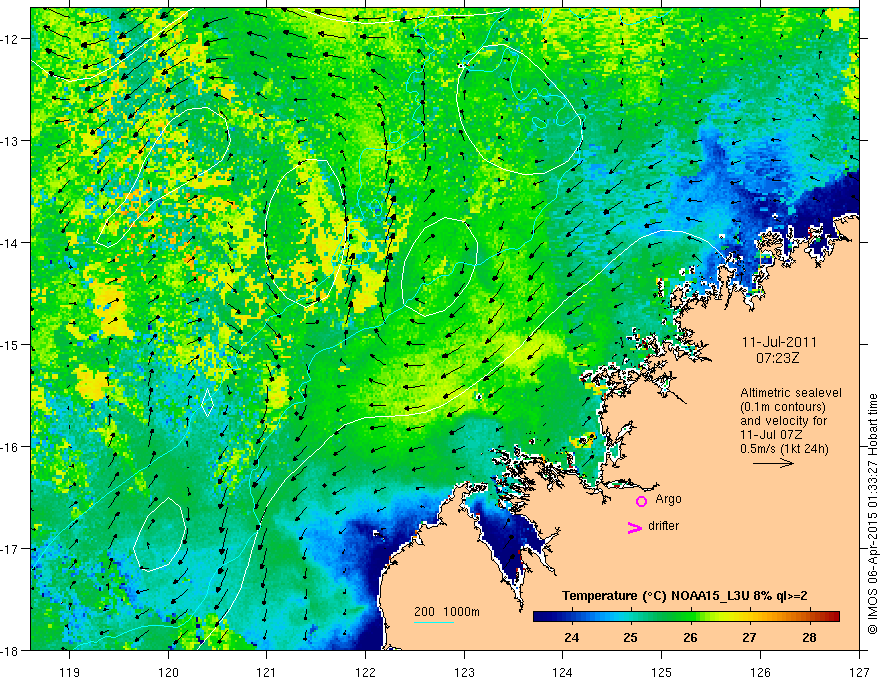Click the 24 tick label on colorbar
The image size is (880, 680).
click(x=572, y=637)
